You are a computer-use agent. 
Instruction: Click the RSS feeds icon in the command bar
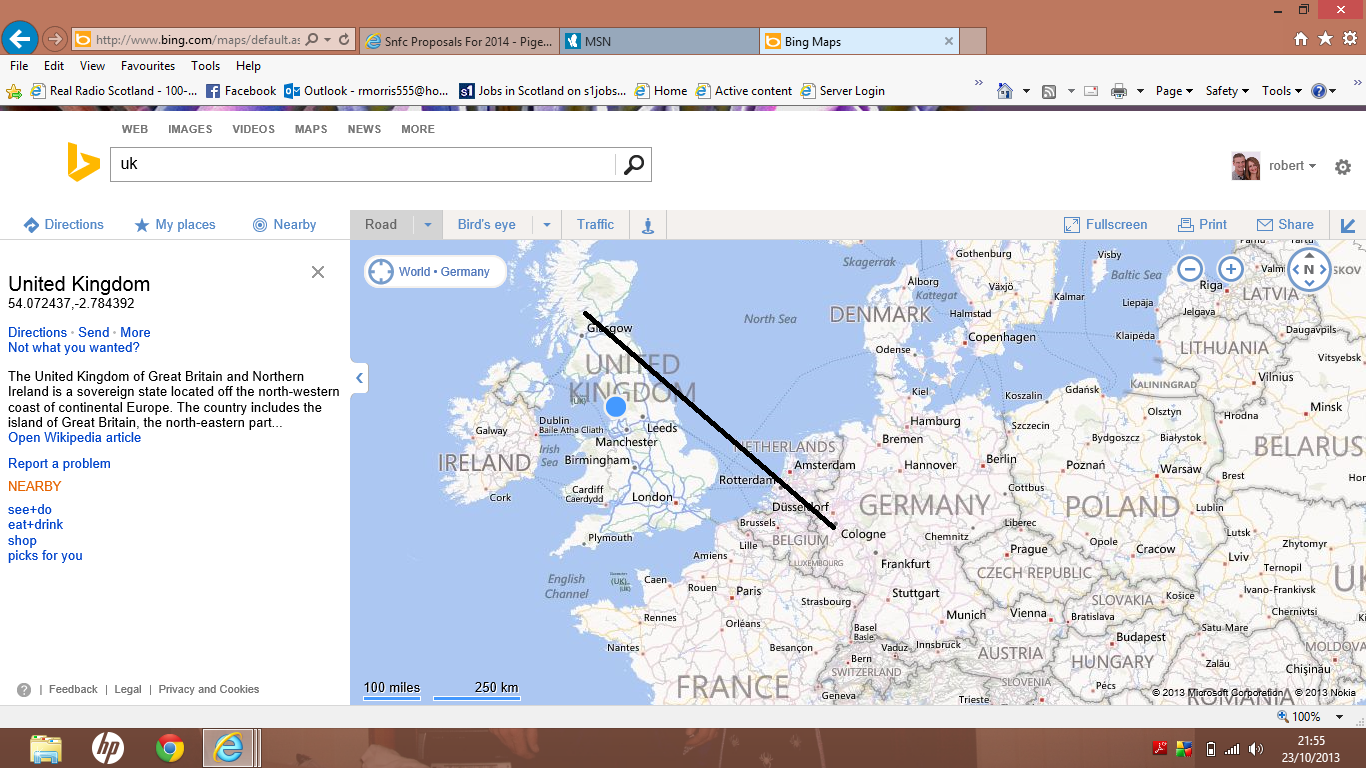[1049, 91]
